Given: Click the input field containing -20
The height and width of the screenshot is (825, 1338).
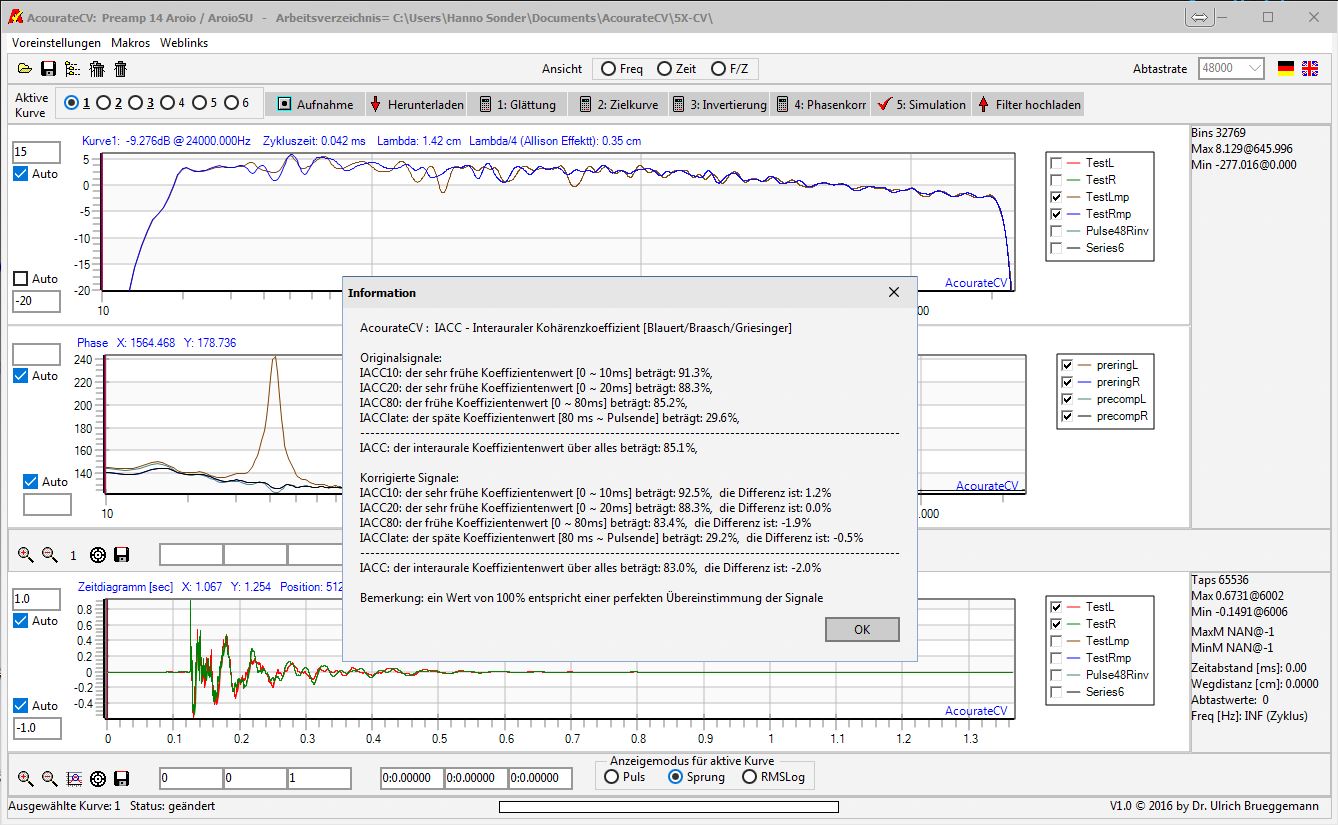Looking at the screenshot, I should [x=36, y=302].
